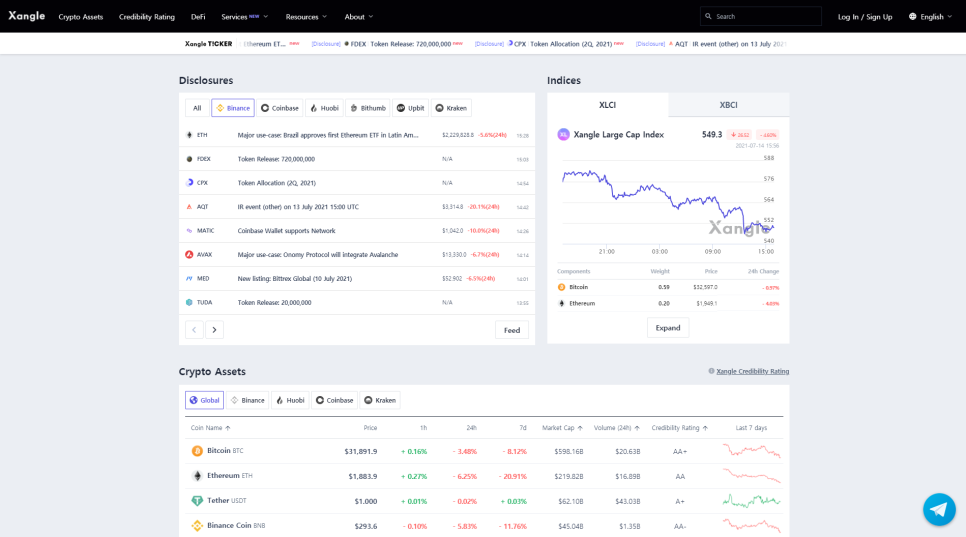Select Huobi filter in Crypto Assets
The width and height of the screenshot is (966, 537).
coord(290,400)
